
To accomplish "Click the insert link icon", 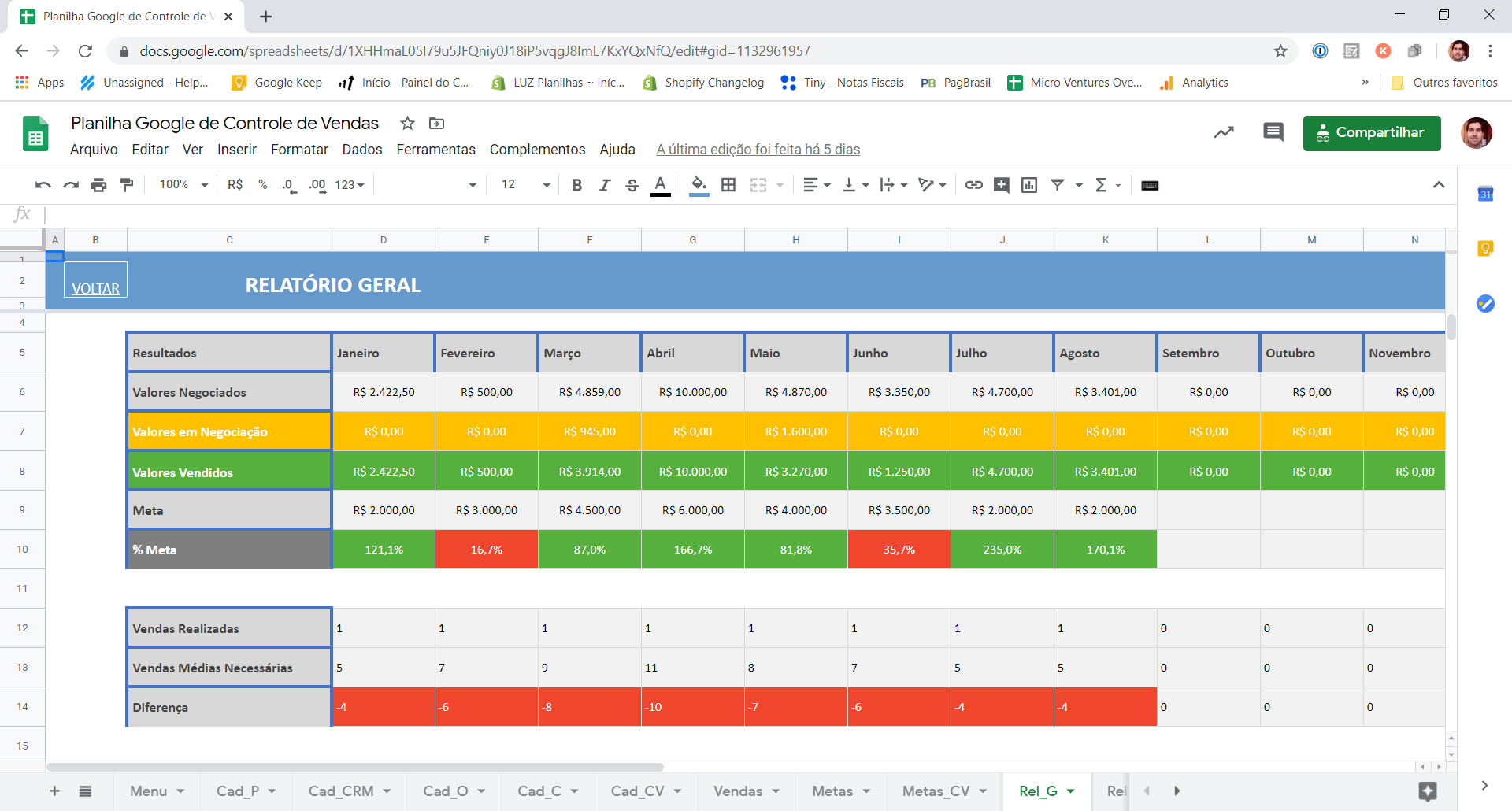I will (974, 185).
